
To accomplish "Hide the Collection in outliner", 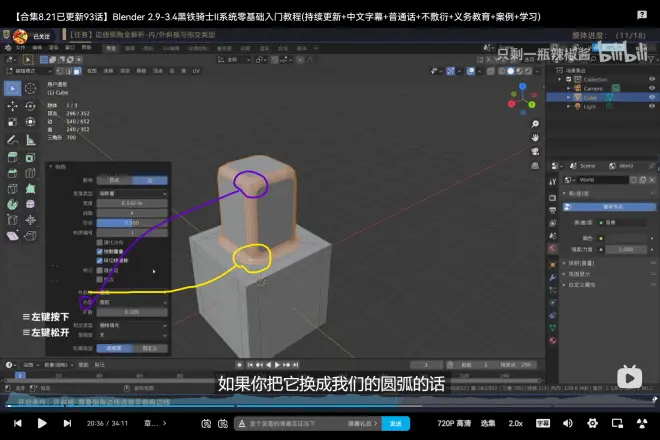I will (x=652, y=79).
